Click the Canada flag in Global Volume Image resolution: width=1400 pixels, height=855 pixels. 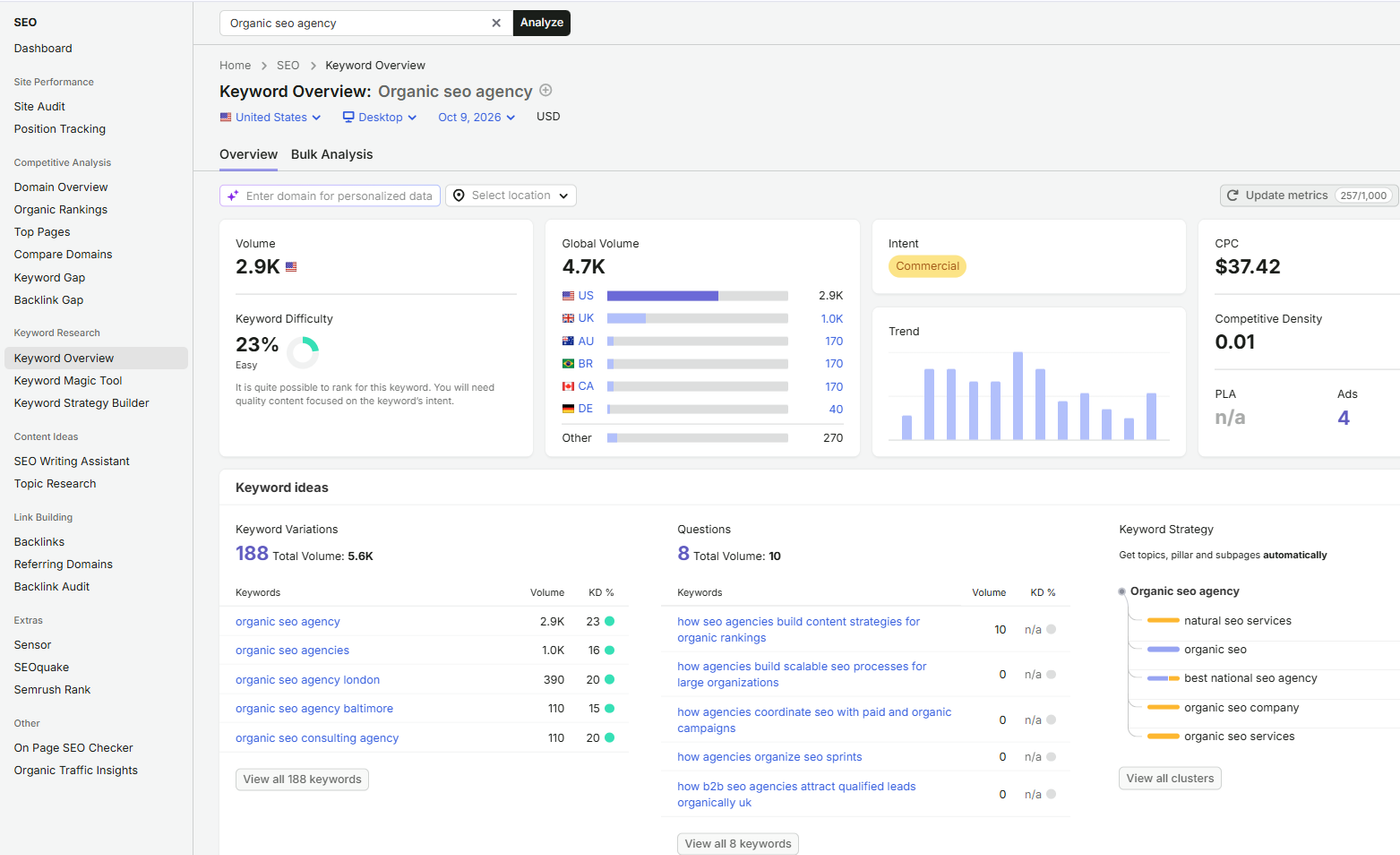(x=568, y=386)
